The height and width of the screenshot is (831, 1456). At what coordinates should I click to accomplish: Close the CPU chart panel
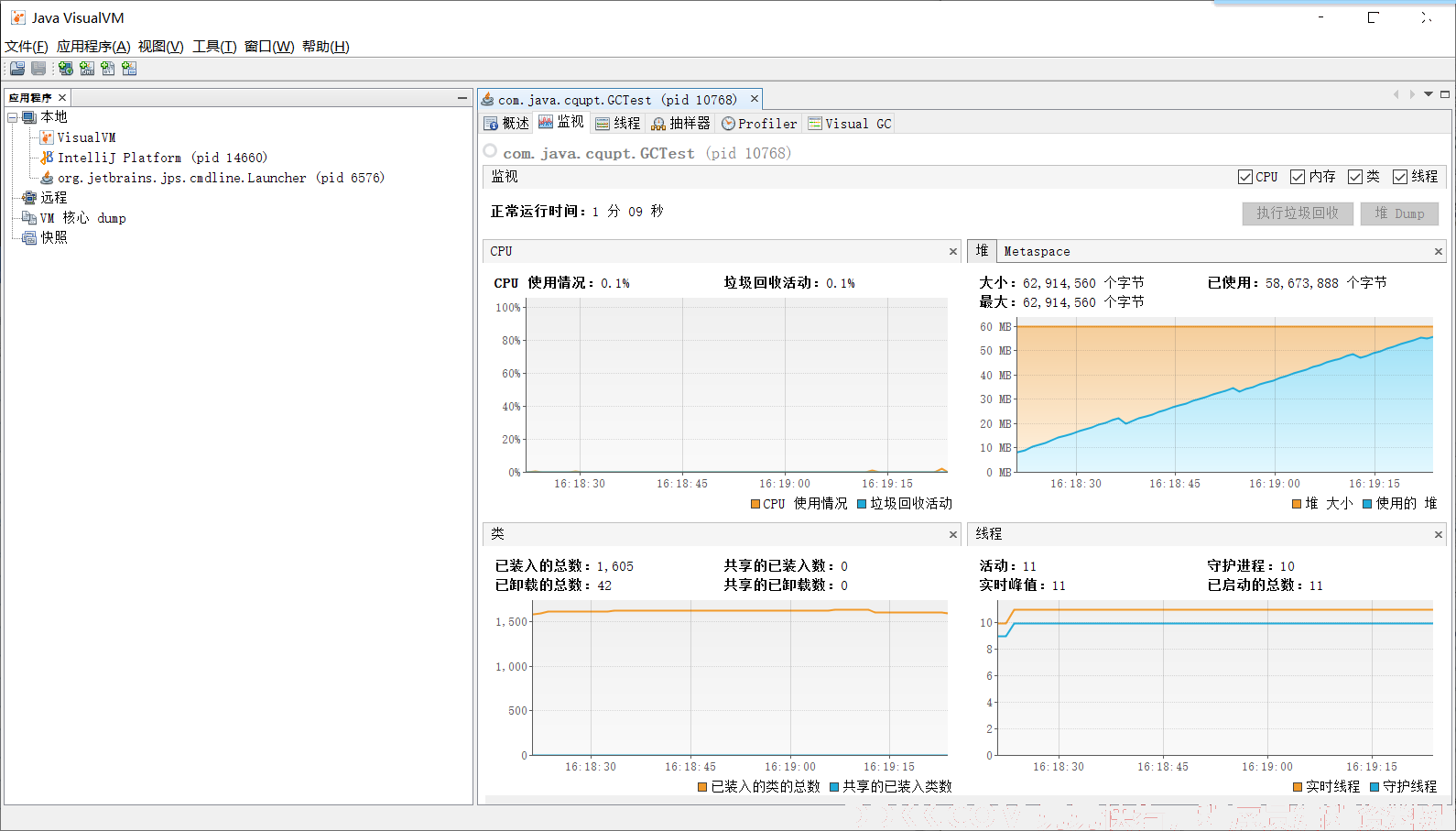click(x=953, y=251)
